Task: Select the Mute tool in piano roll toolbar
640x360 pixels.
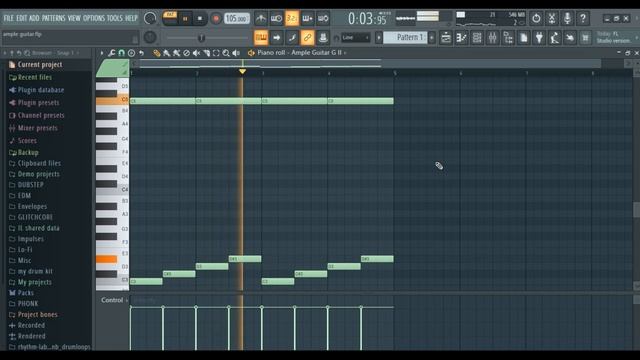Action: coord(196,53)
